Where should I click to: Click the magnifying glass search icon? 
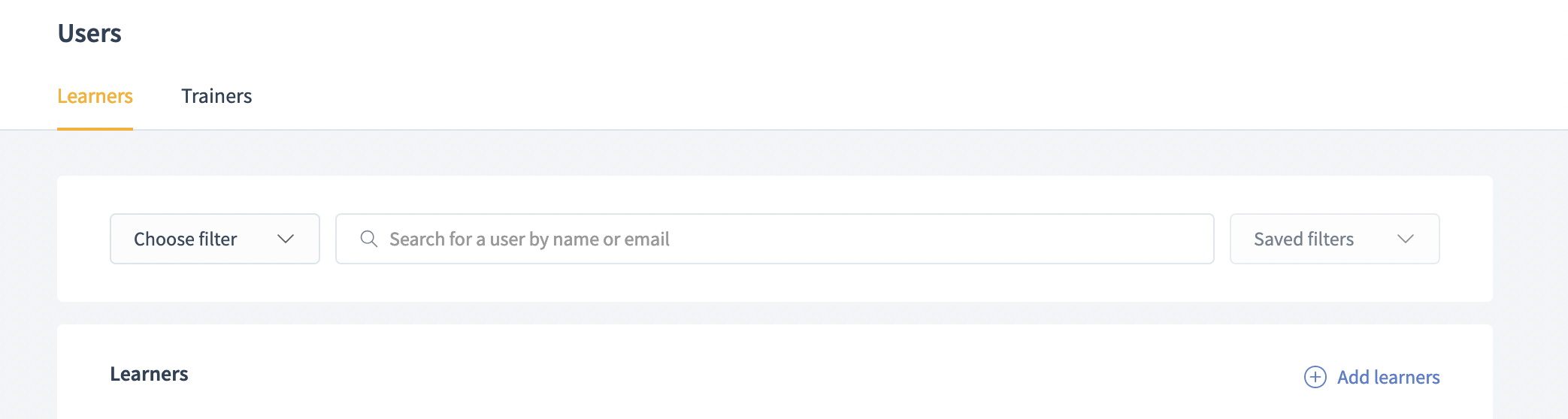tap(368, 239)
